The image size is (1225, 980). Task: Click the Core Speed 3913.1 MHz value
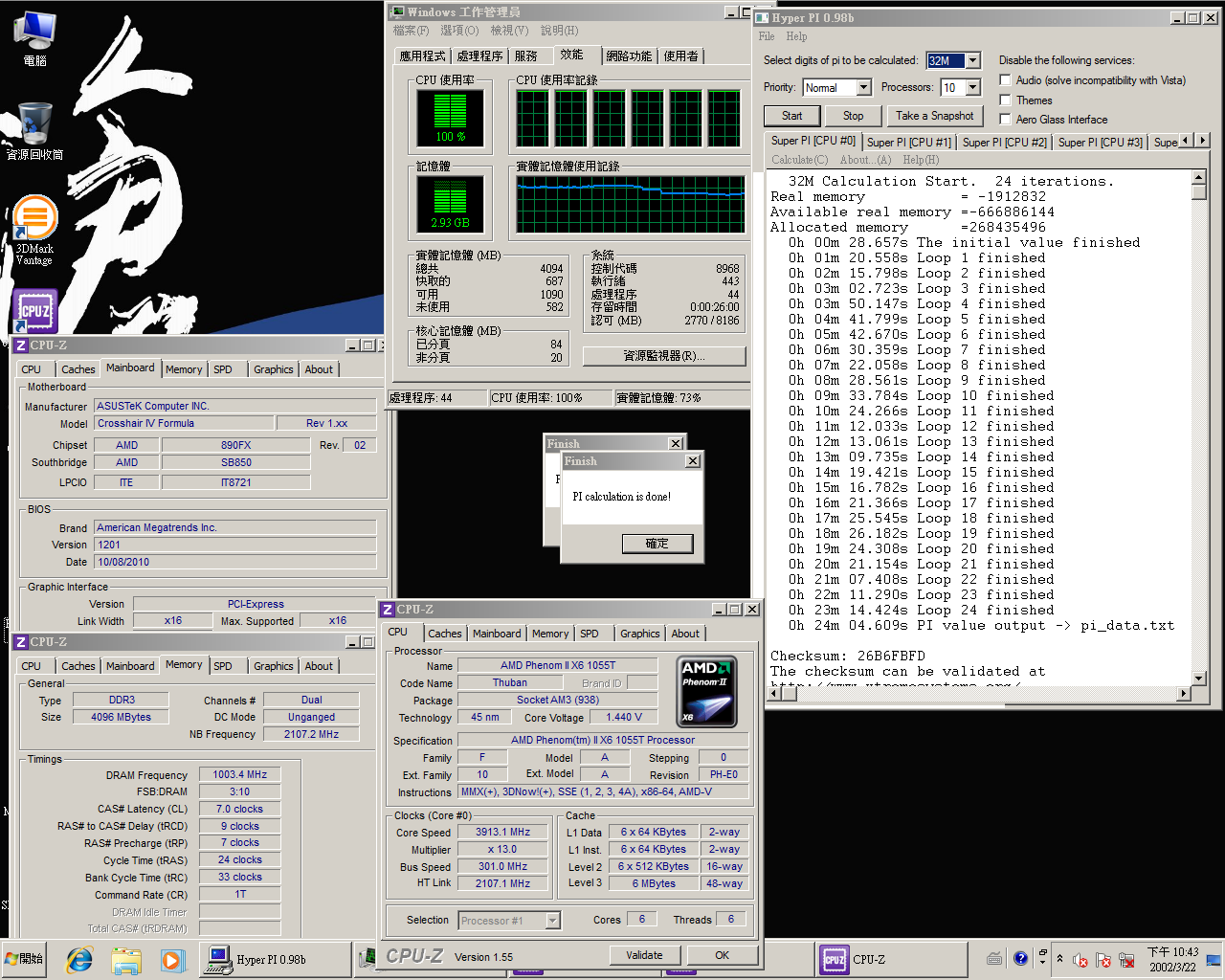click(x=502, y=833)
